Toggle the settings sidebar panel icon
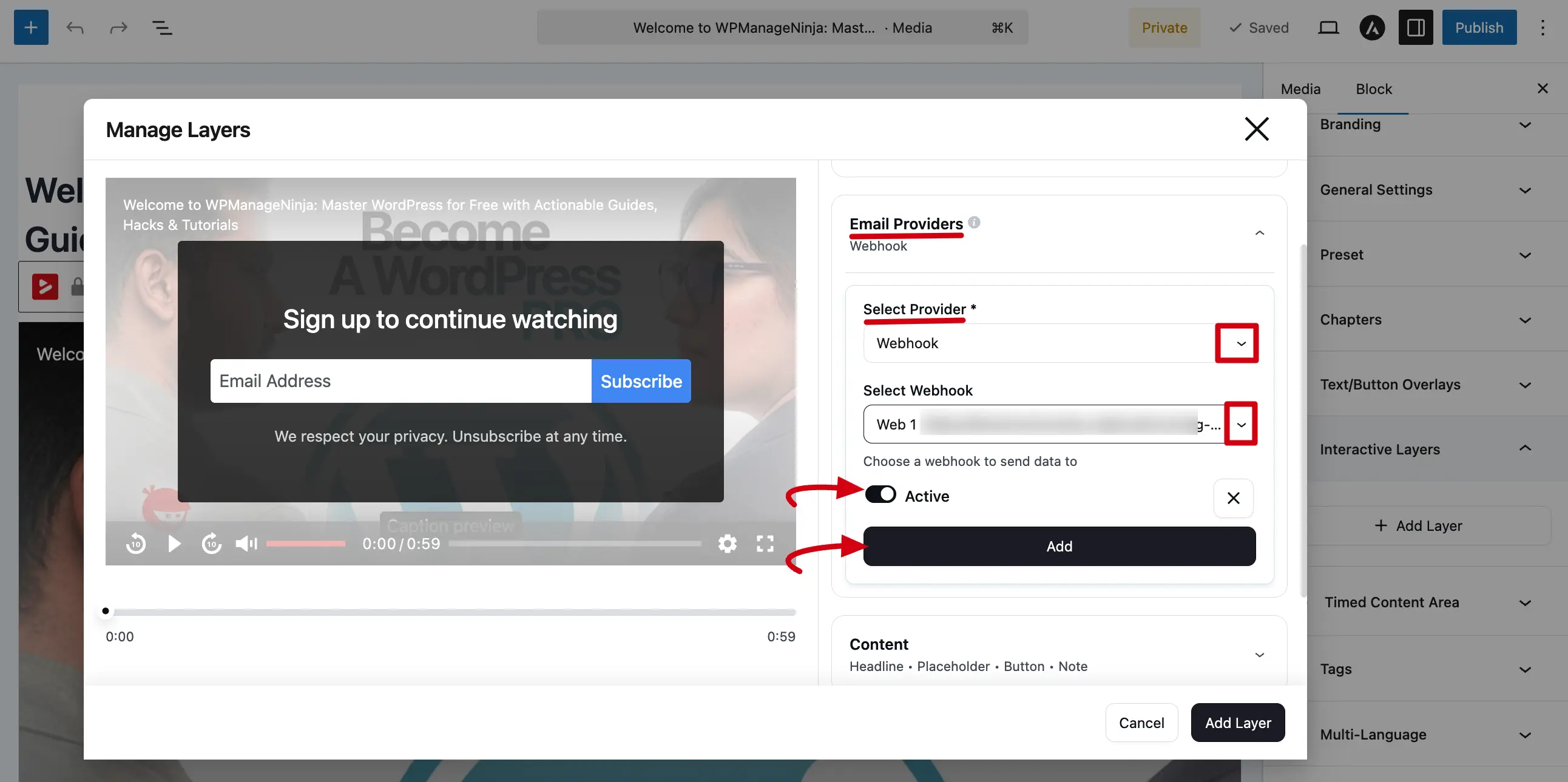The width and height of the screenshot is (1568, 782). 1416,27
